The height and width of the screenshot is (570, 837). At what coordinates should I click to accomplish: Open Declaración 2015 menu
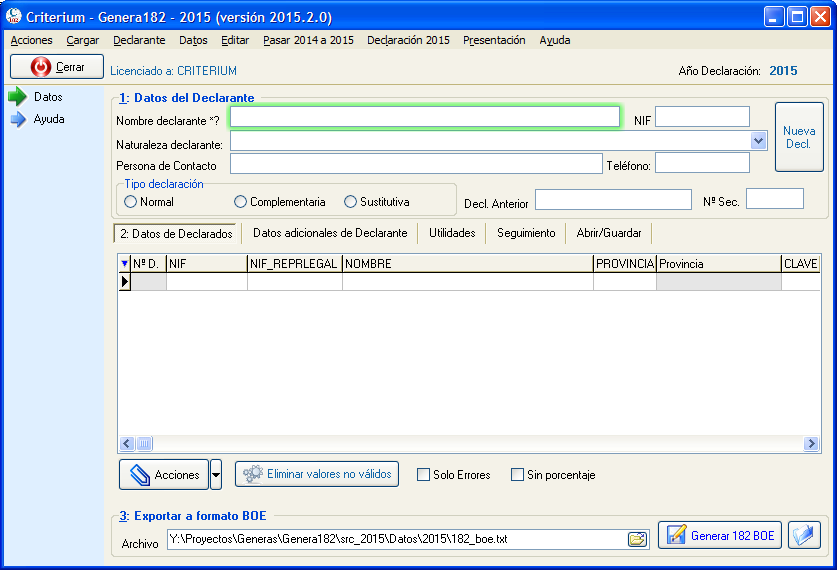(x=408, y=40)
